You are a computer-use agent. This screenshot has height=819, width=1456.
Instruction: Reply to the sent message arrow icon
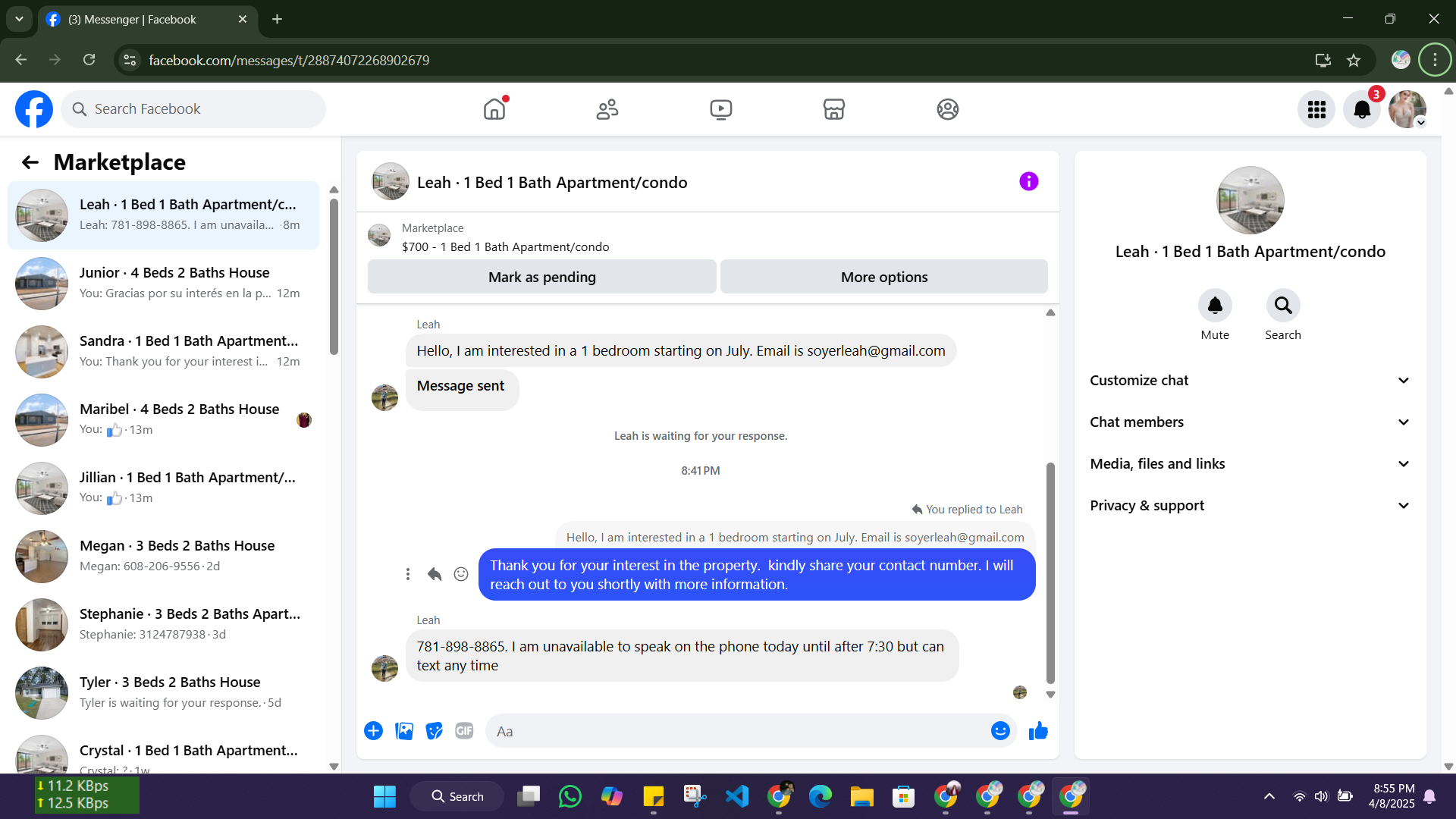click(434, 575)
